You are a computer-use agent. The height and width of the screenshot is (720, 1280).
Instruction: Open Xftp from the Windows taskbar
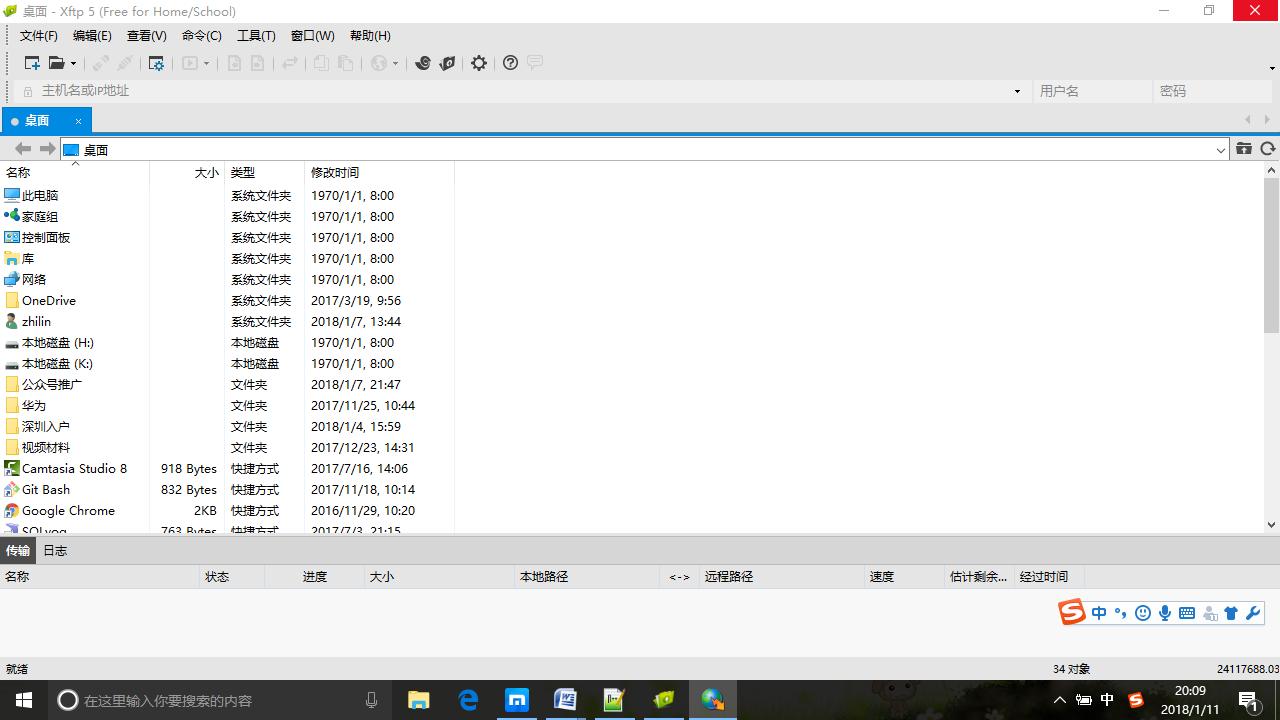[712, 700]
